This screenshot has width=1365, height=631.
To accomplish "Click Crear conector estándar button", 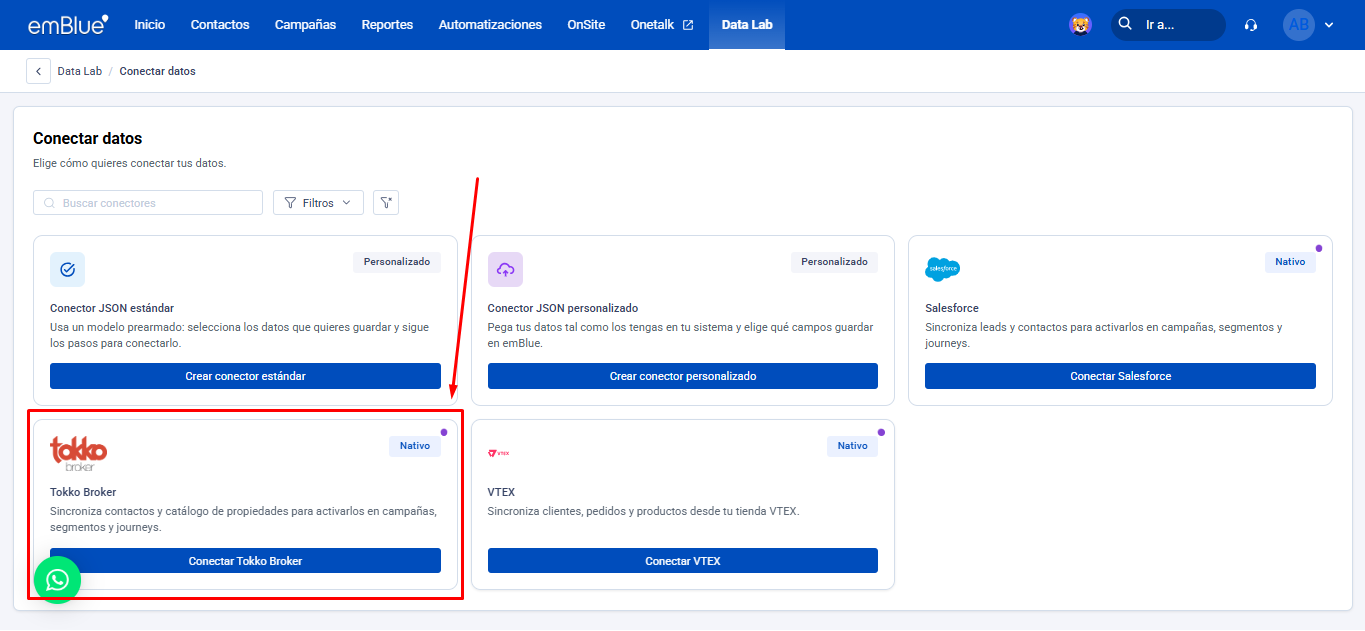I will (x=245, y=376).
